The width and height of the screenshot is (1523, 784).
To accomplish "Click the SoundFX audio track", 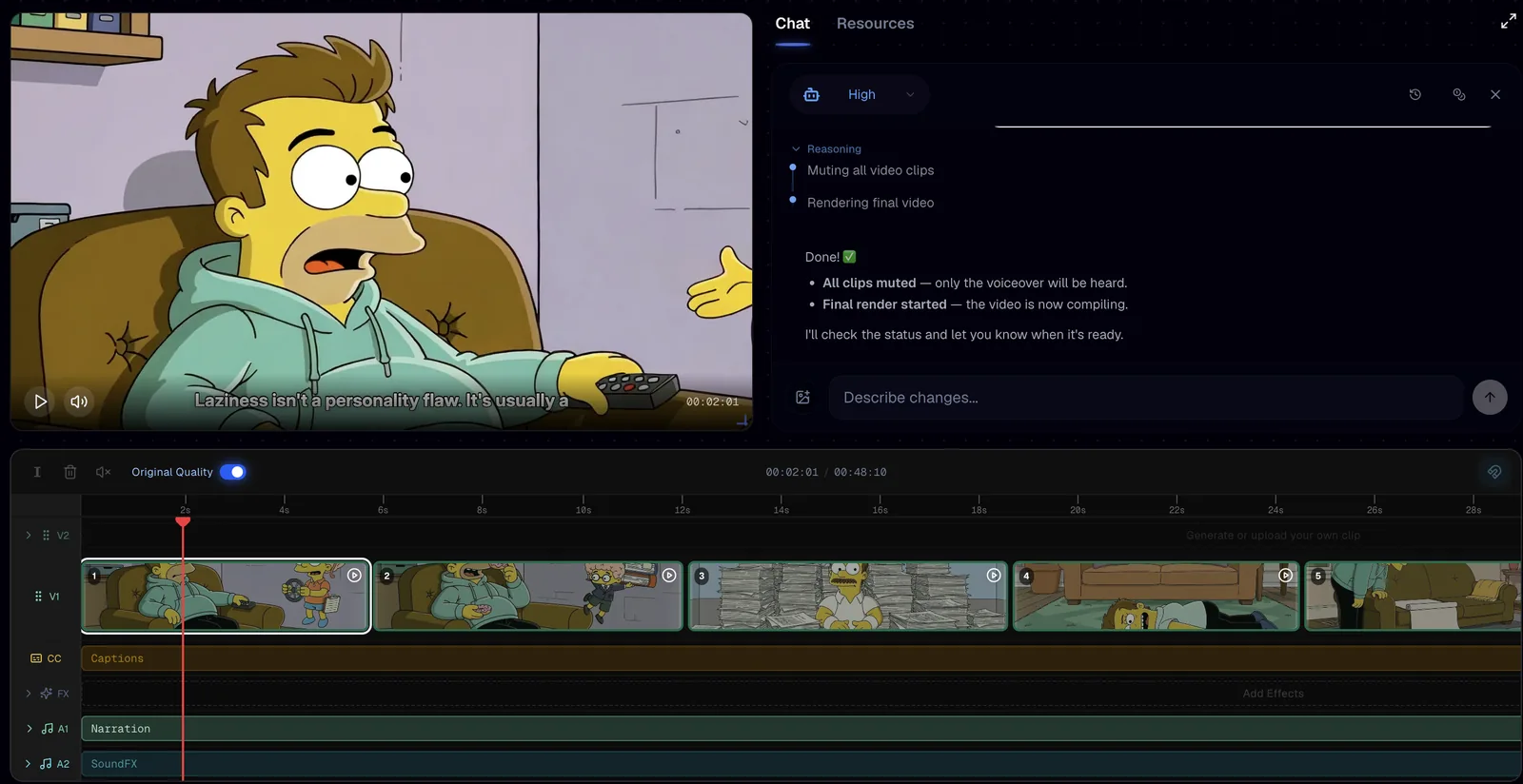I will click(x=801, y=764).
